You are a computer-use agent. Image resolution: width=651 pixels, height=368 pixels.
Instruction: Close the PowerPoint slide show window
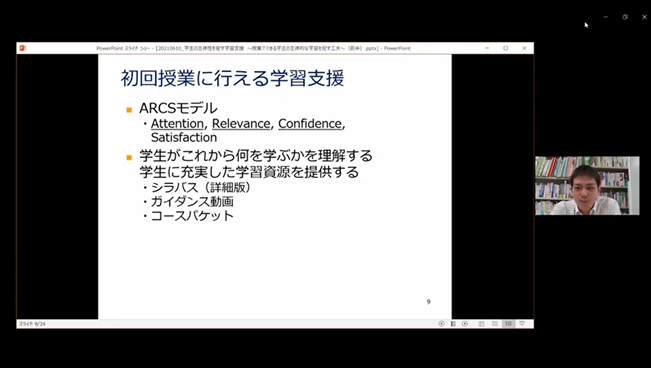pos(524,48)
